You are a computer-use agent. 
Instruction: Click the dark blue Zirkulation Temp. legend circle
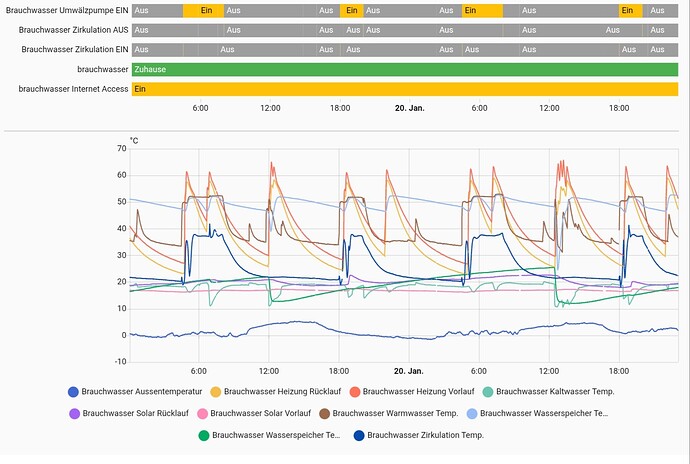pyautogui.click(x=359, y=435)
